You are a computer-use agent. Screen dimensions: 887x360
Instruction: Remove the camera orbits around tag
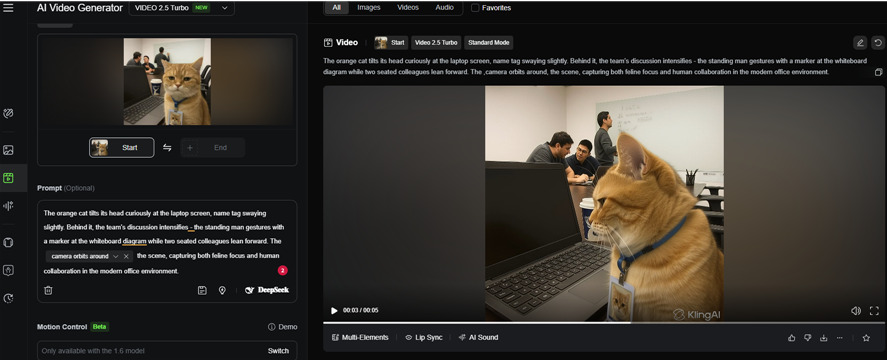[126, 256]
